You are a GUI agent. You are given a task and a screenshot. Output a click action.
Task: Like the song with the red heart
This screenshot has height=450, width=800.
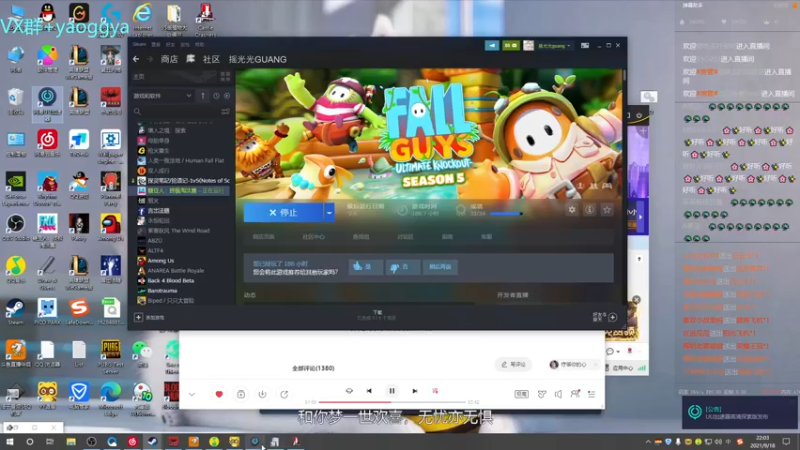pyautogui.click(x=219, y=394)
